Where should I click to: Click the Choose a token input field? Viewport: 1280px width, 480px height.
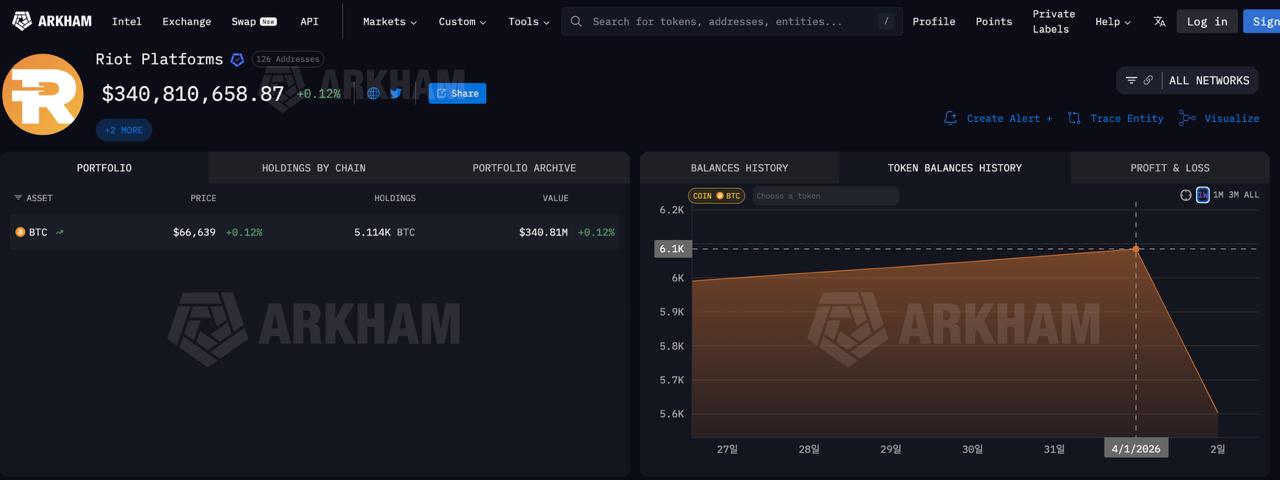824,196
